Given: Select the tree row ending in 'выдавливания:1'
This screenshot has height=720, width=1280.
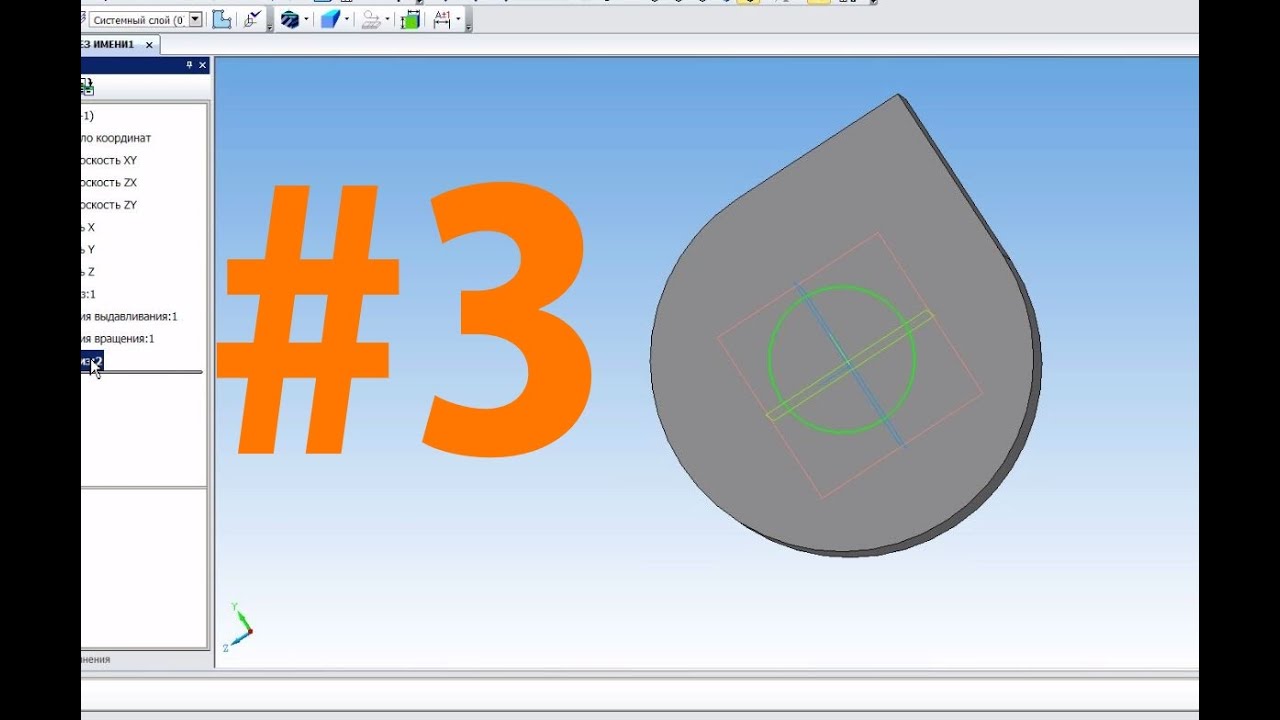Looking at the screenshot, I should (x=130, y=316).
